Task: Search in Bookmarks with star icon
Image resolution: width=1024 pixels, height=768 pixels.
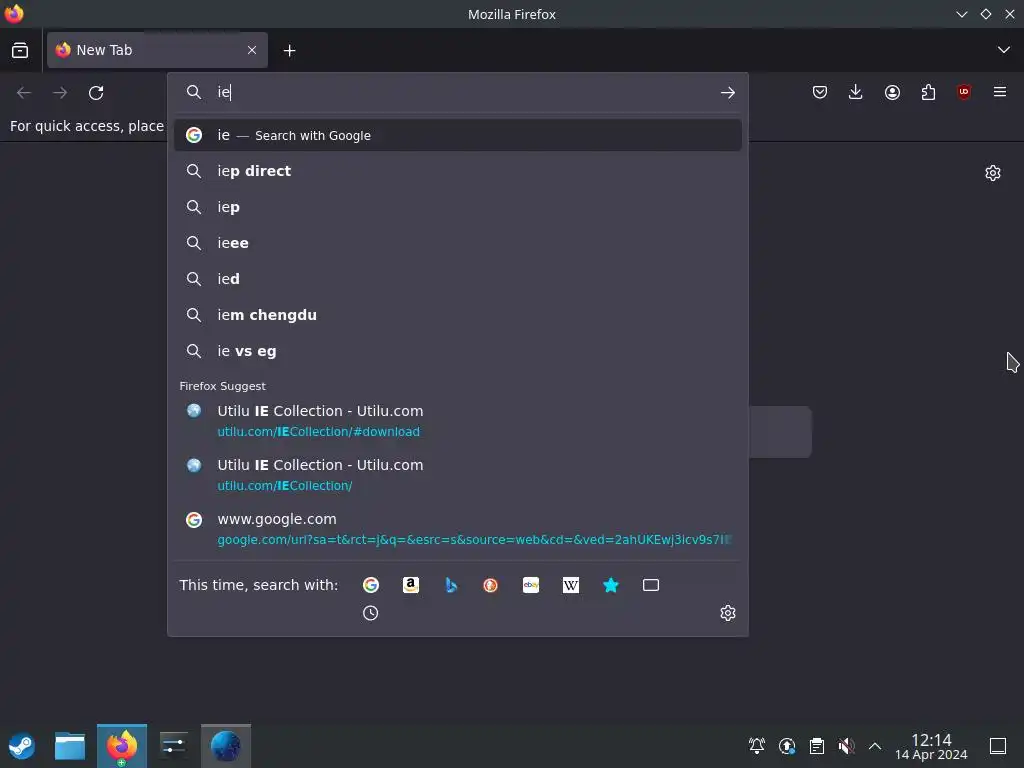Action: 611,585
